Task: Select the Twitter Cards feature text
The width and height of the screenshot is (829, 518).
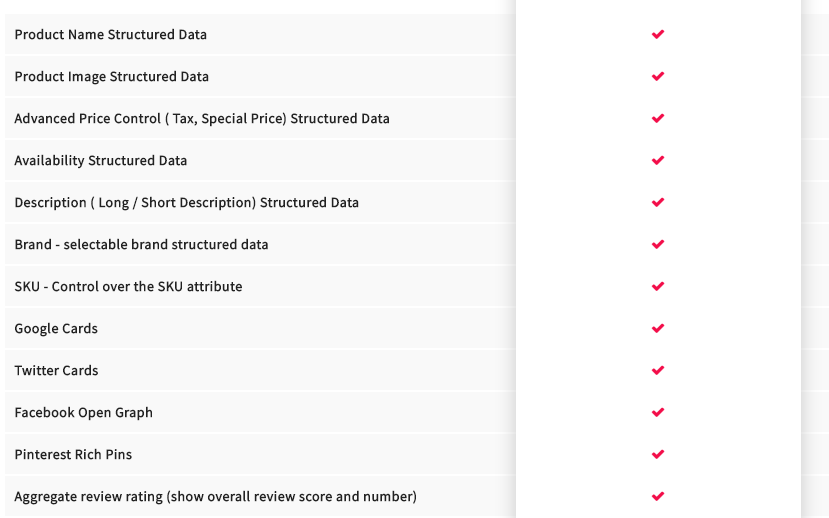Action: (56, 371)
